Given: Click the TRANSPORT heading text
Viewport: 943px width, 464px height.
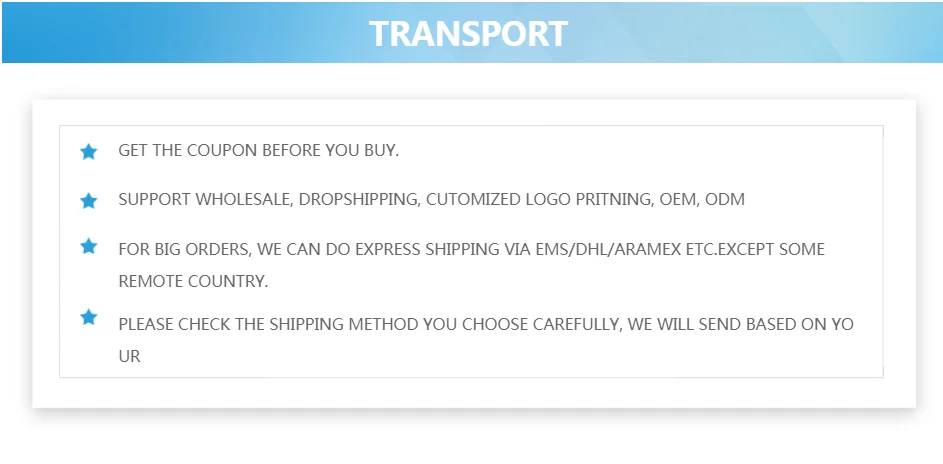Looking at the screenshot, I should (468, 33).
